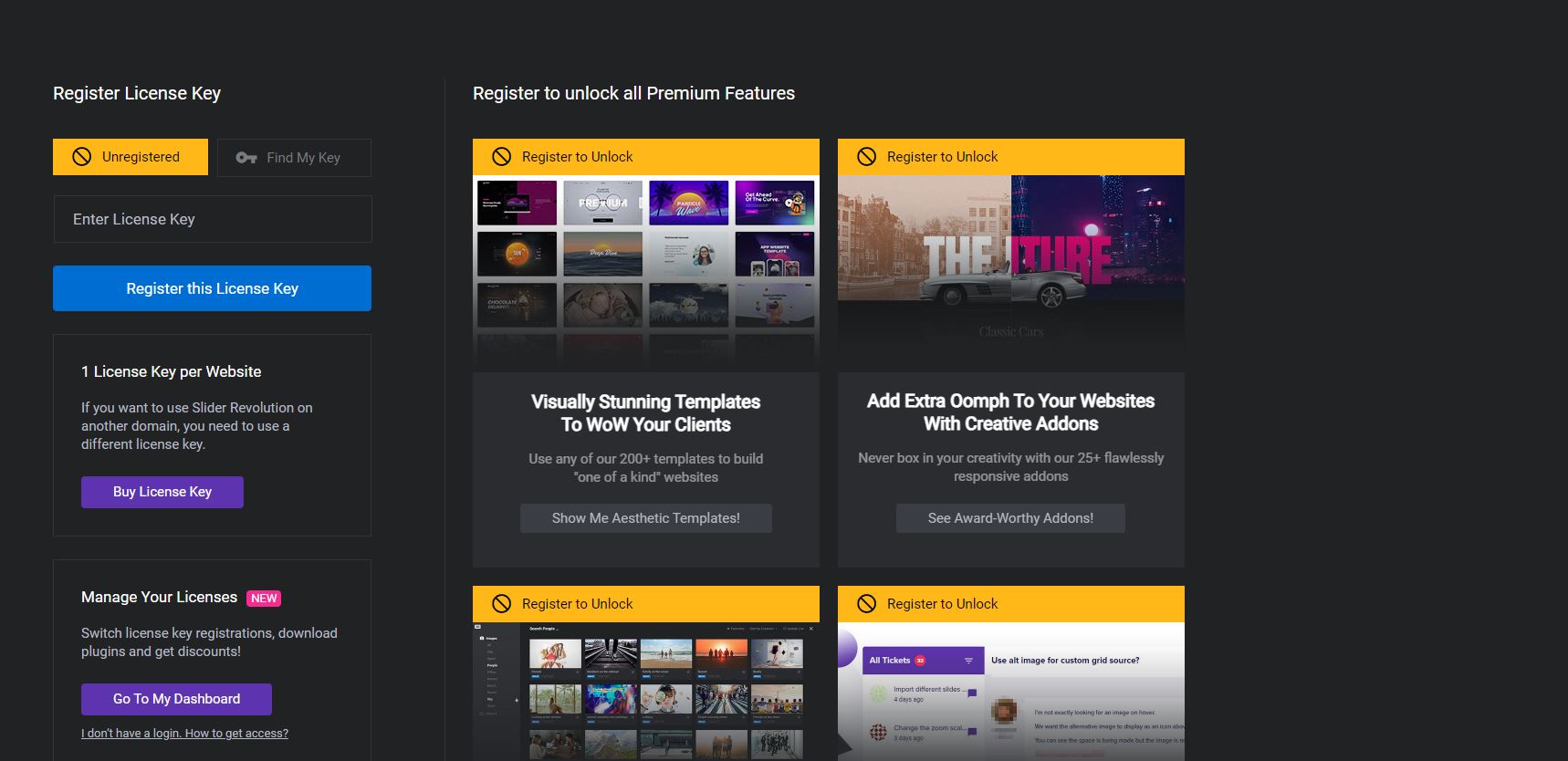Open the Chocolate Delight template thumbnail
This screenshot has height=761, width=1568.
point(517,305)
